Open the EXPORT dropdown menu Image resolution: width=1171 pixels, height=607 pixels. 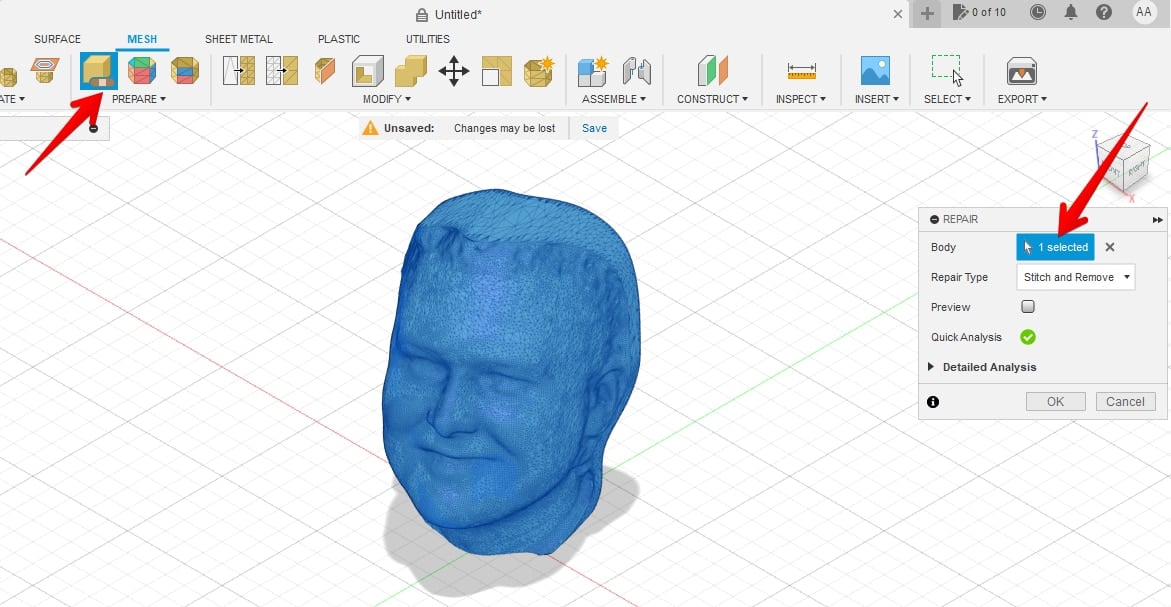pos(1022,99)
